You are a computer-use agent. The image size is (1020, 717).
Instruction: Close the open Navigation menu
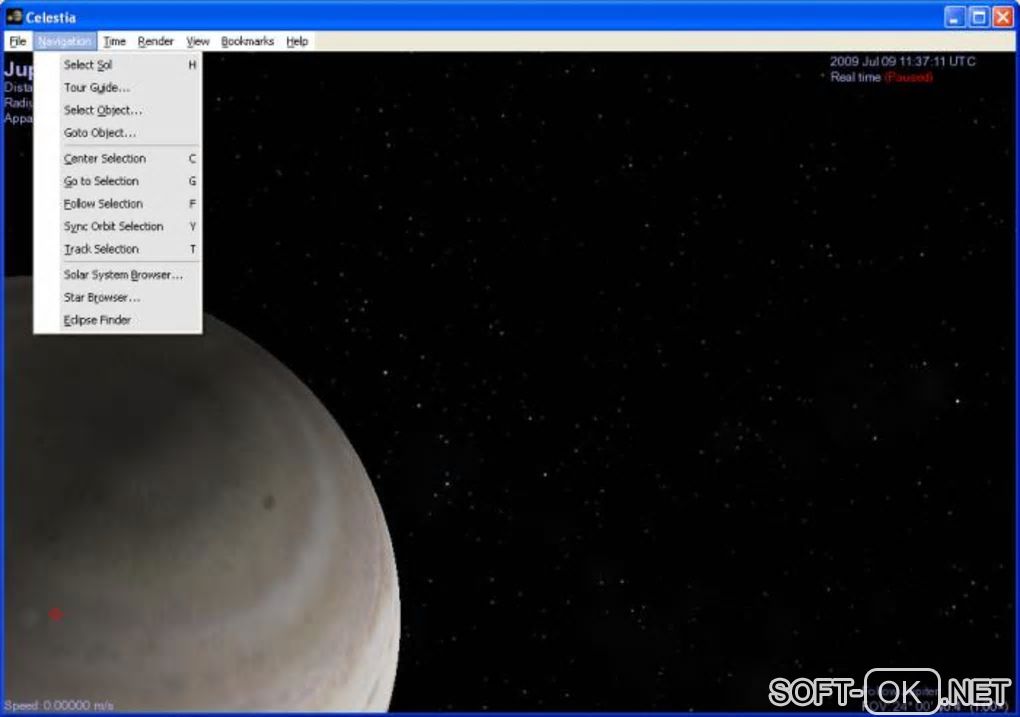pos(65,41)
